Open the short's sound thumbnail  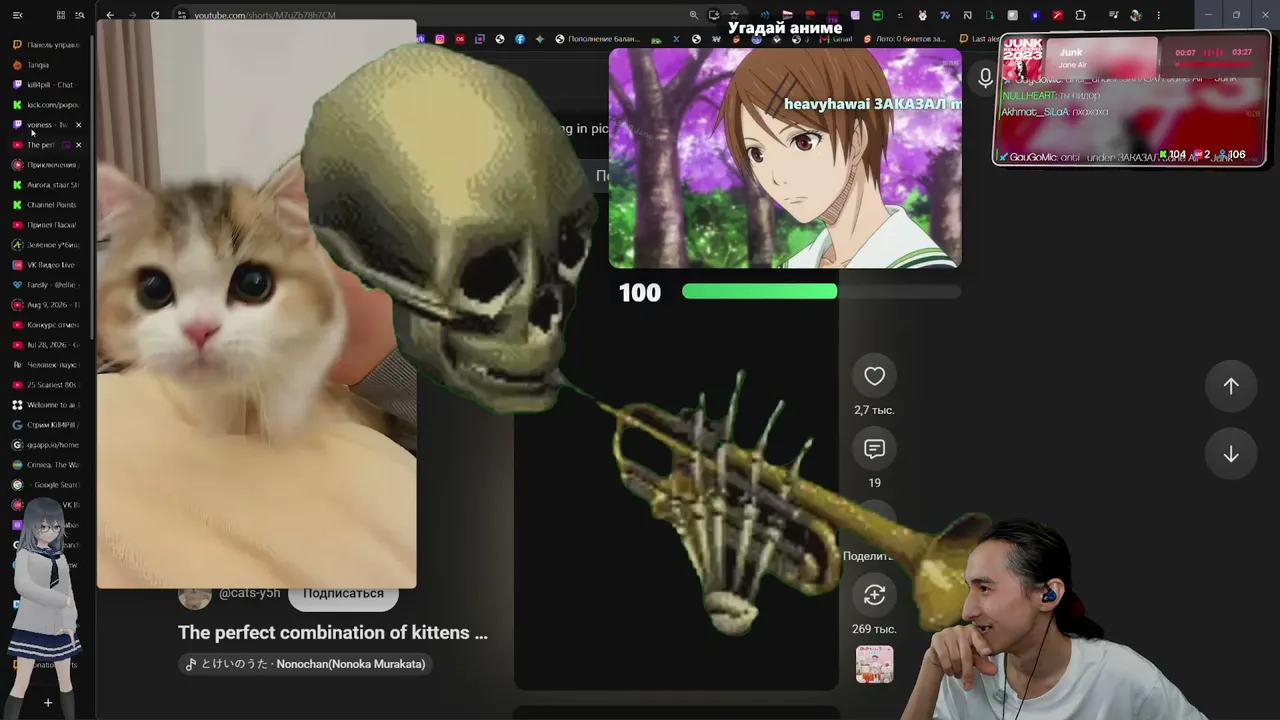(x=874, y=665)
